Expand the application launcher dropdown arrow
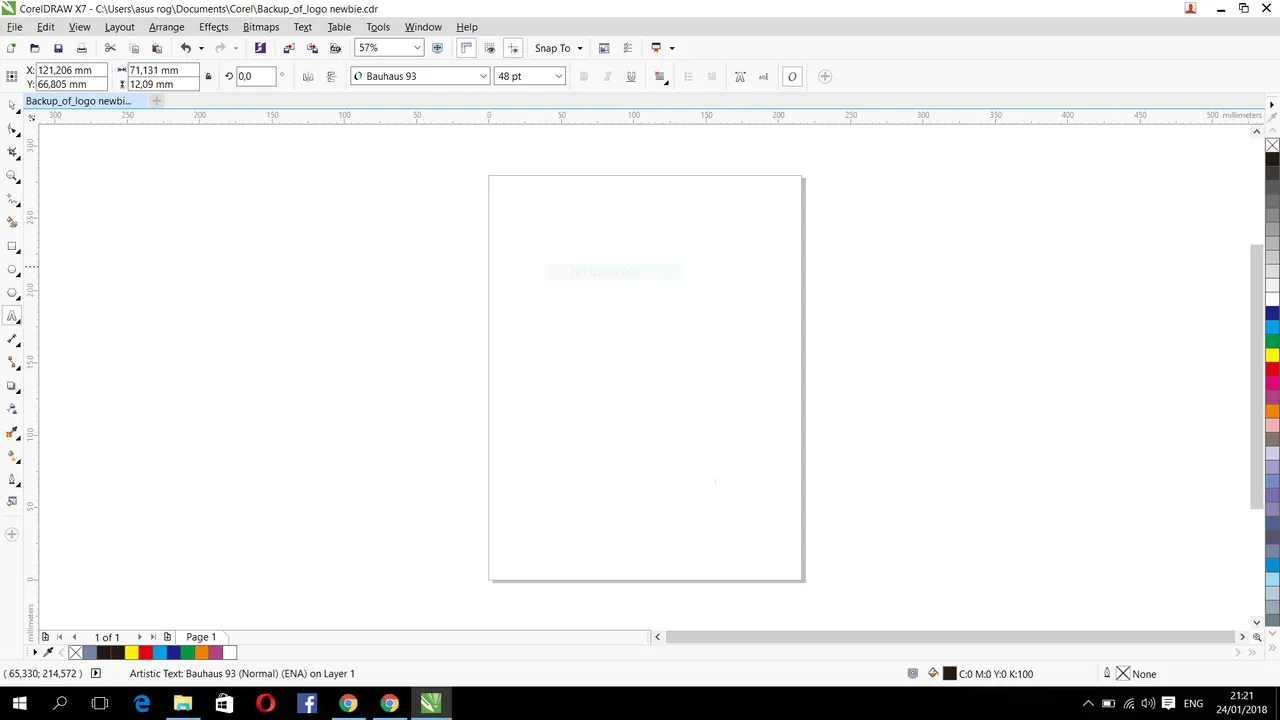The height and width of the screenshot is (720, 1280). coord(672,48)
